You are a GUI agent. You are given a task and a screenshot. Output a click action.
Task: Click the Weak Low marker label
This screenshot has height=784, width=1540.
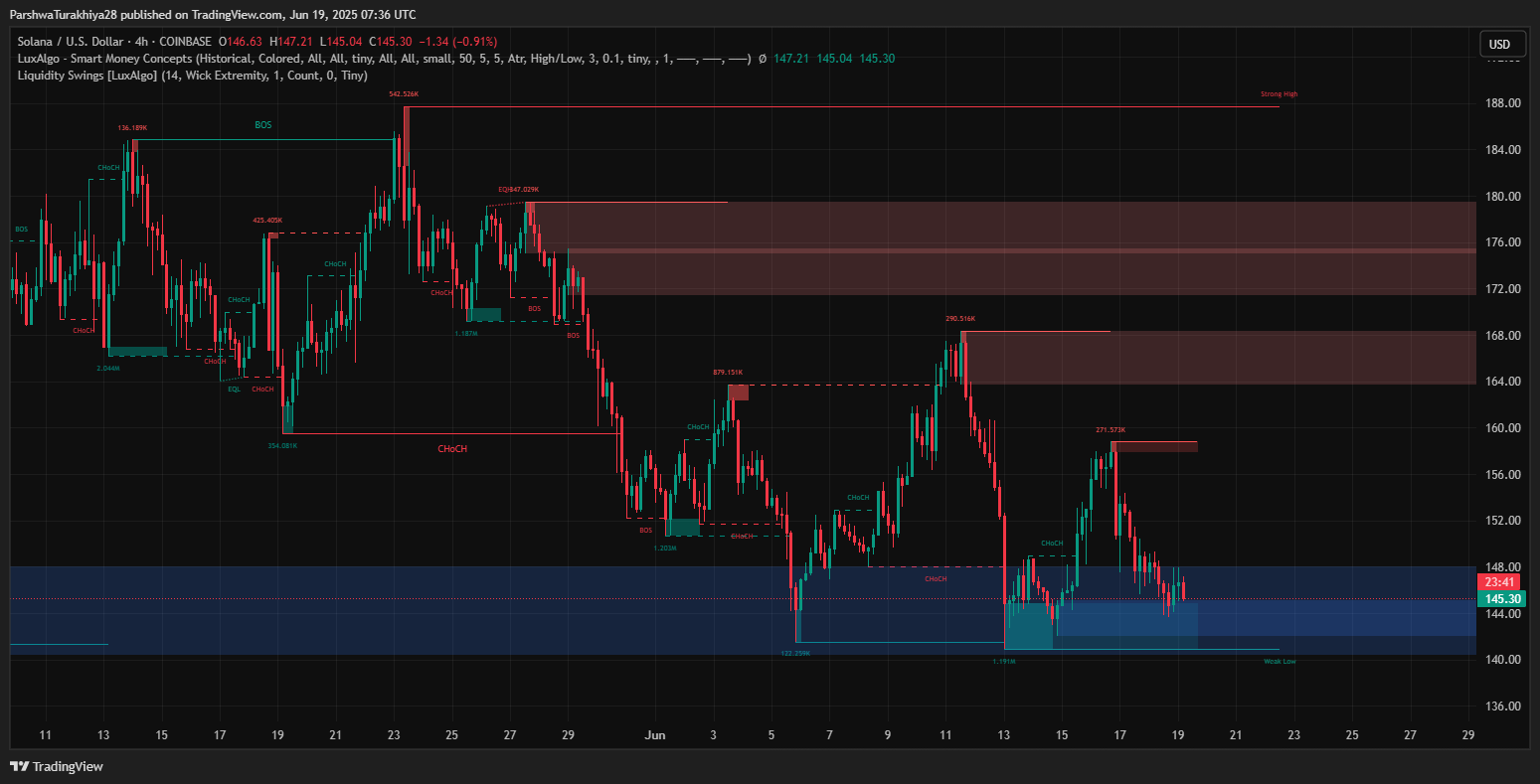[1280, 661]
